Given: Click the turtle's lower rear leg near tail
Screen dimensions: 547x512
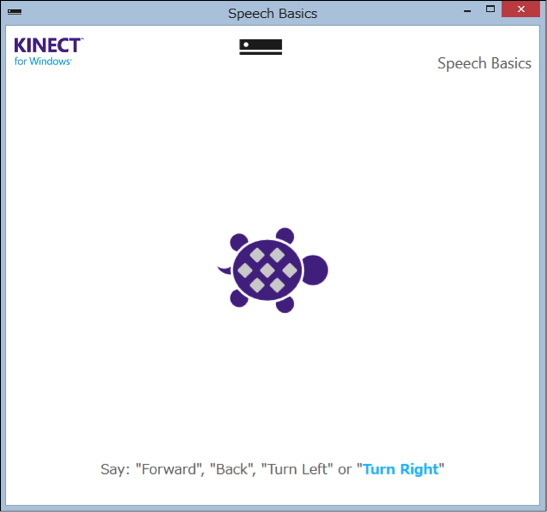Looking at the screenshot, I should [x=239, y=299].
